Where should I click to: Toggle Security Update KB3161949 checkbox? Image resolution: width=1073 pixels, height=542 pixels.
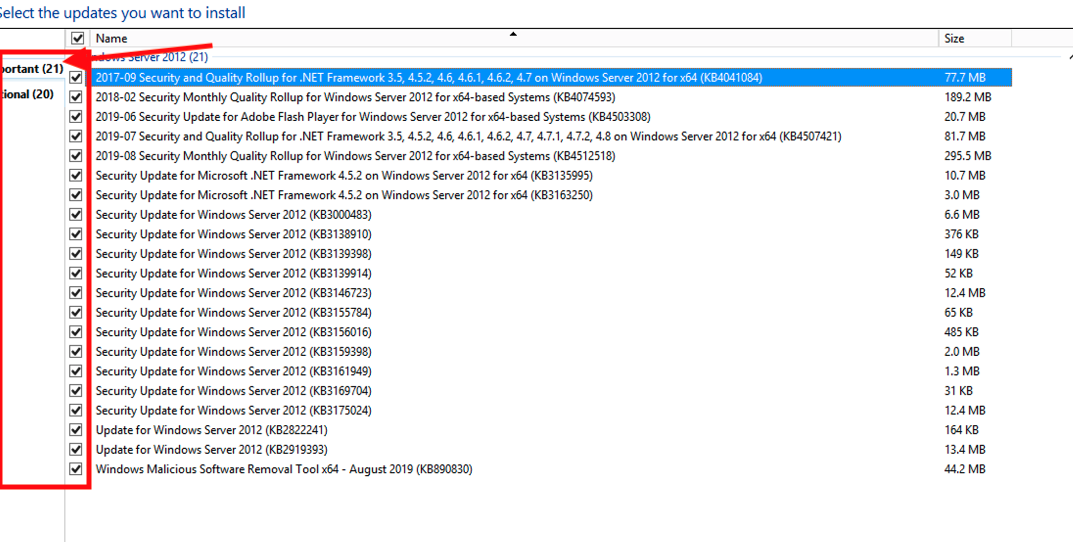point(76,372)
